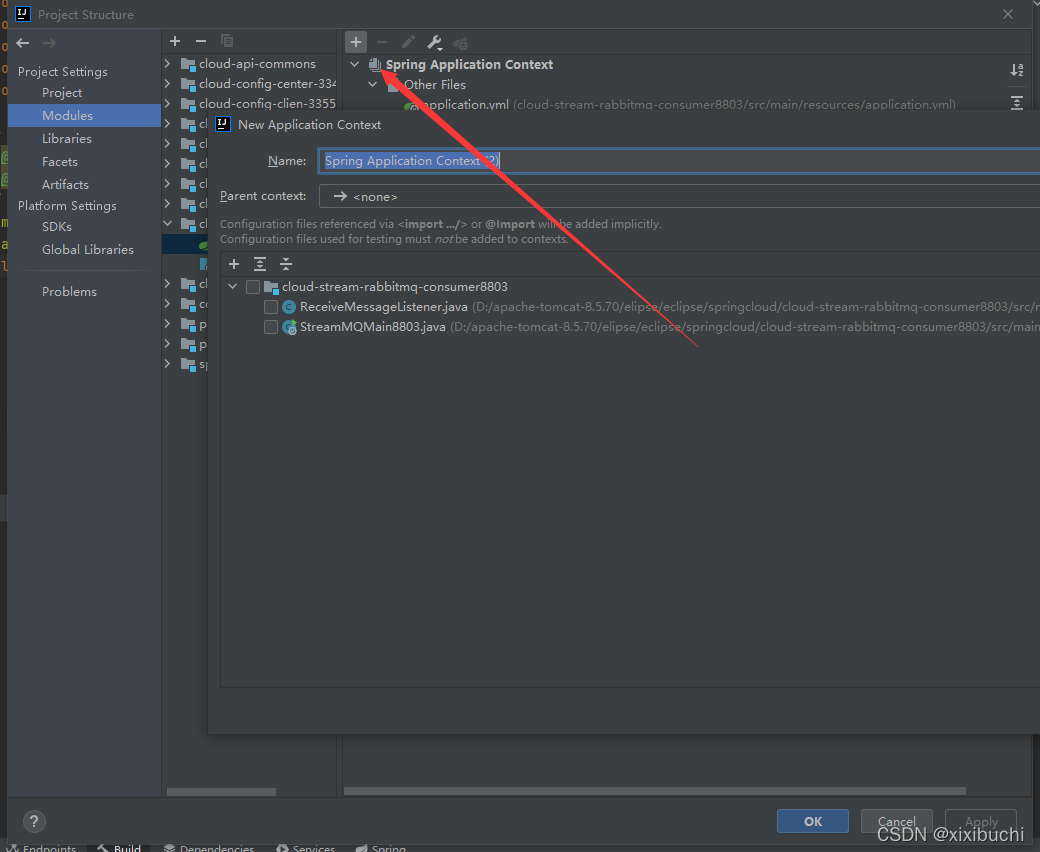Add a new module with plus icon

tap(175, 41)
